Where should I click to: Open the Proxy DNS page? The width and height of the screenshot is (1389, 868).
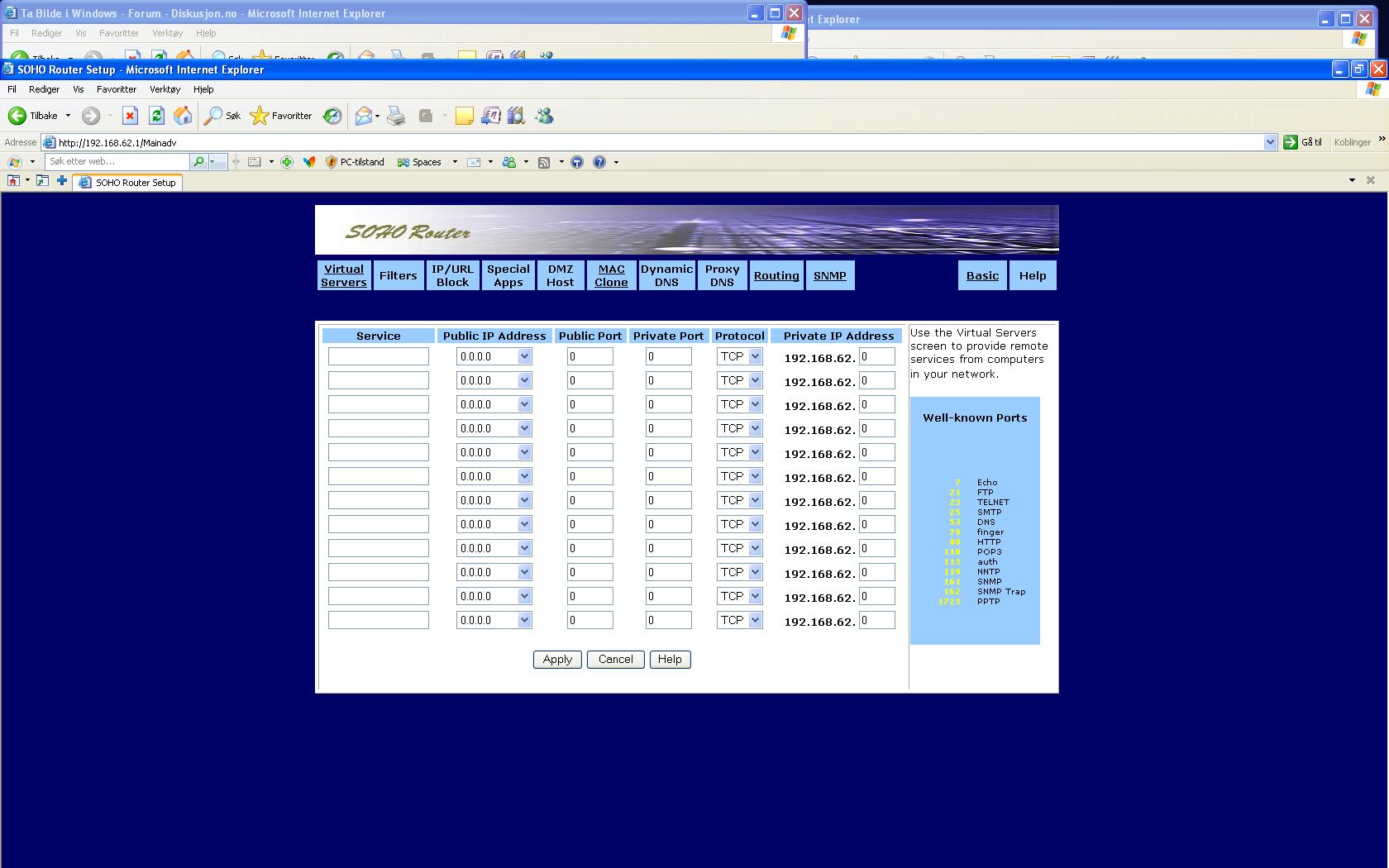click(722, 275)
